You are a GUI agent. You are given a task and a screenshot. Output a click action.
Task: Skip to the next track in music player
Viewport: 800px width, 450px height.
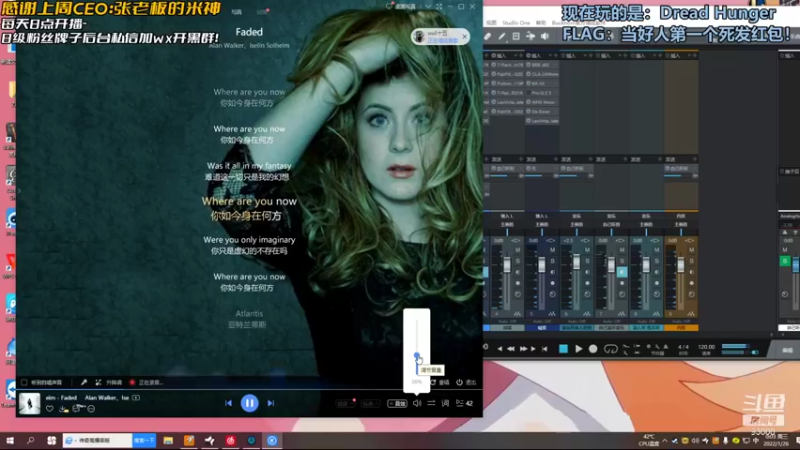click(271, 403)
